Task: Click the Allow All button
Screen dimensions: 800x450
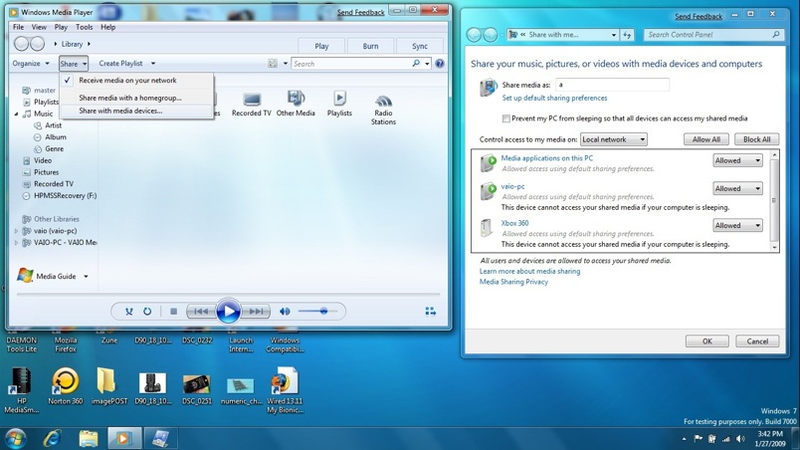Action: click(706, 139)
